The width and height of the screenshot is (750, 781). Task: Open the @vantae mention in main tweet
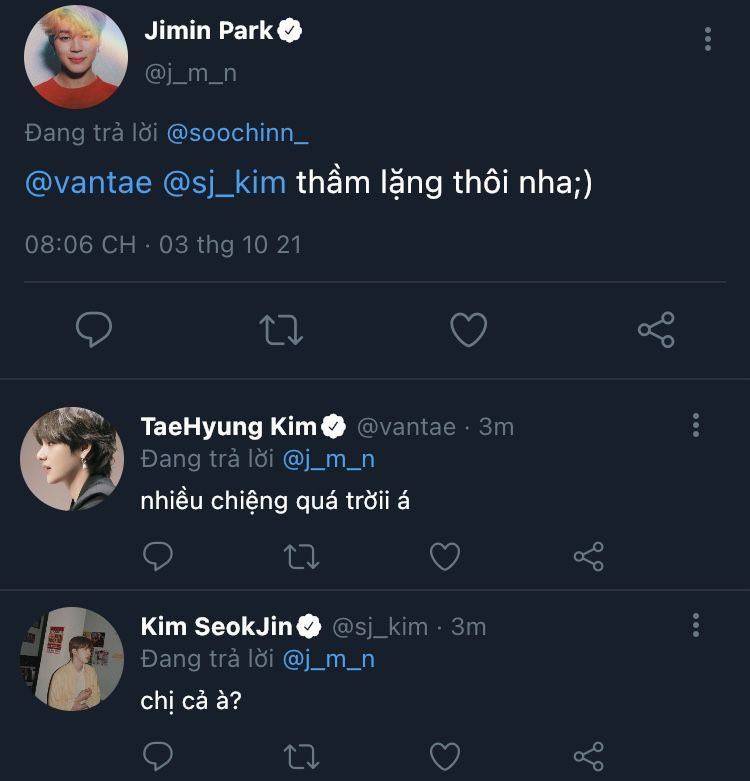88,183
